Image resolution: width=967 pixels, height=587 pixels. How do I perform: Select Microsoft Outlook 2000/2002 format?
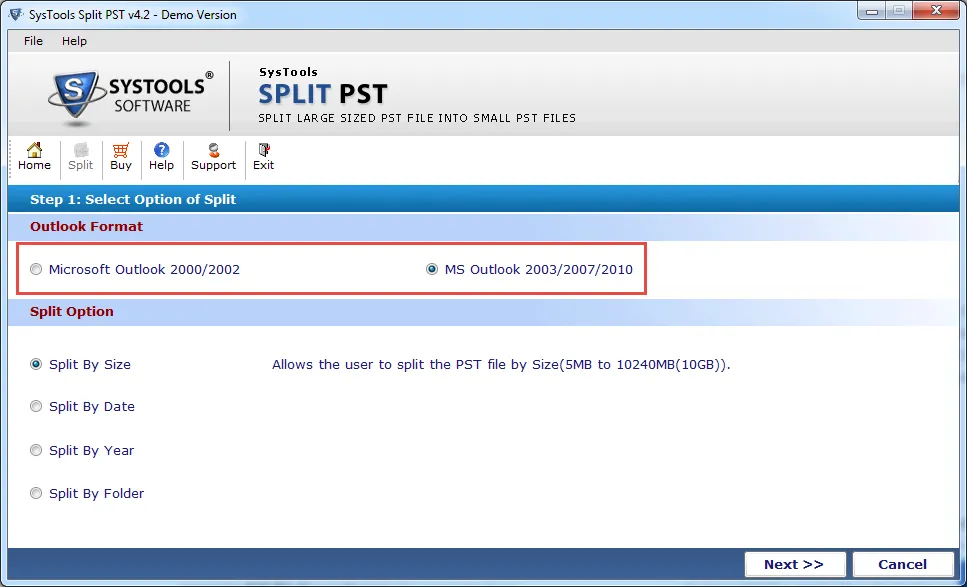(x=135, y=269)
